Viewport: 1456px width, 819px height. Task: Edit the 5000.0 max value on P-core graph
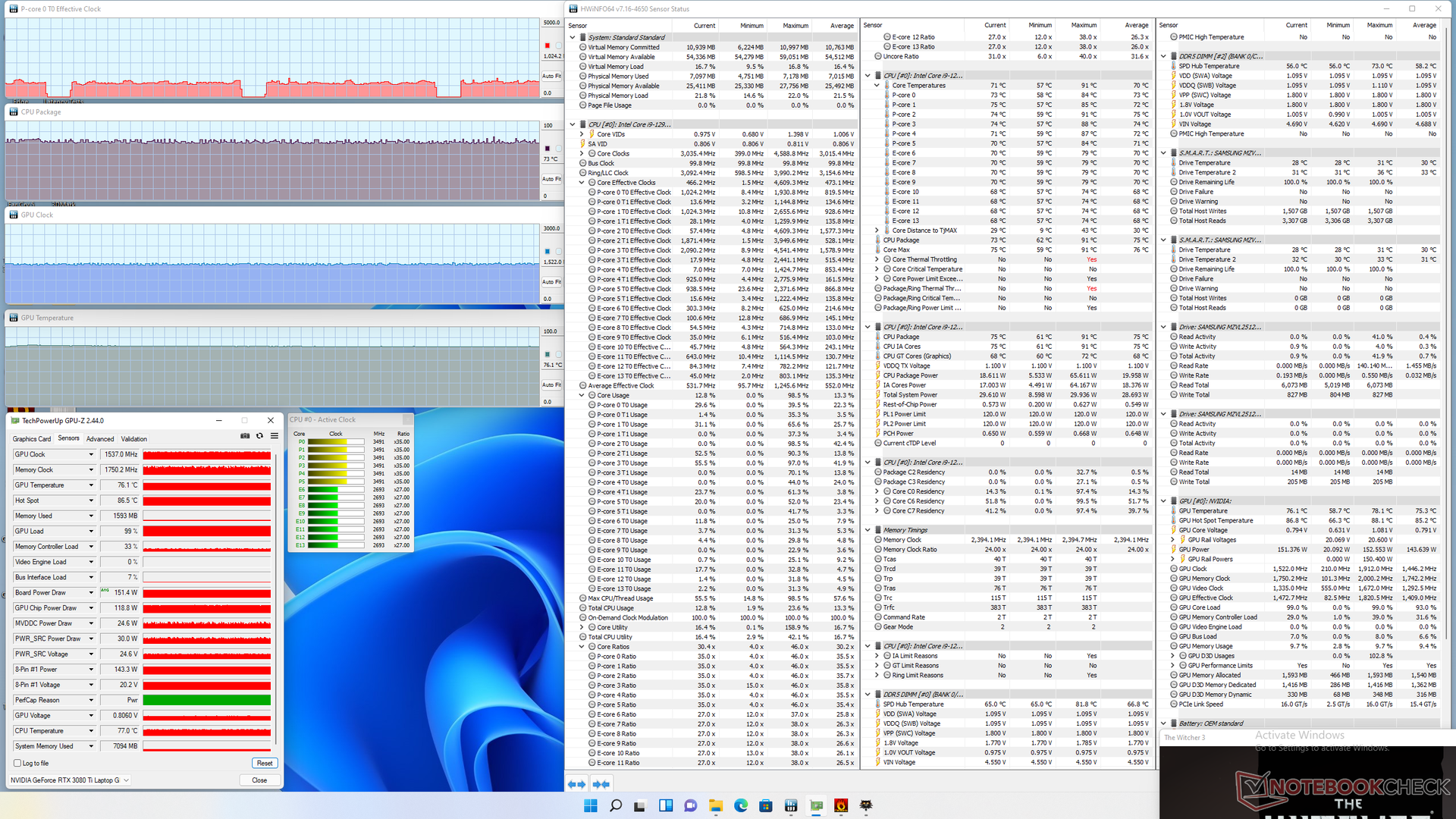tap(551, 23)
